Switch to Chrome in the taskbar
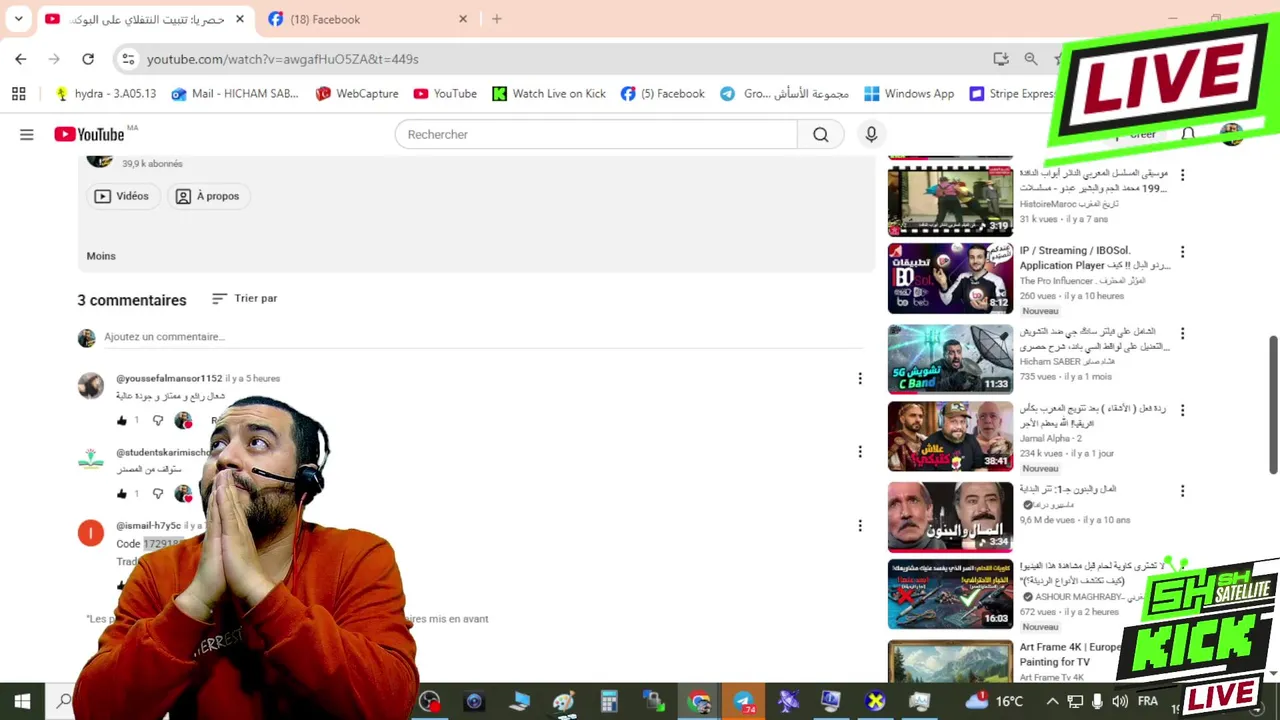Screen dimensions: 1280x720 [x=699, y=701]
